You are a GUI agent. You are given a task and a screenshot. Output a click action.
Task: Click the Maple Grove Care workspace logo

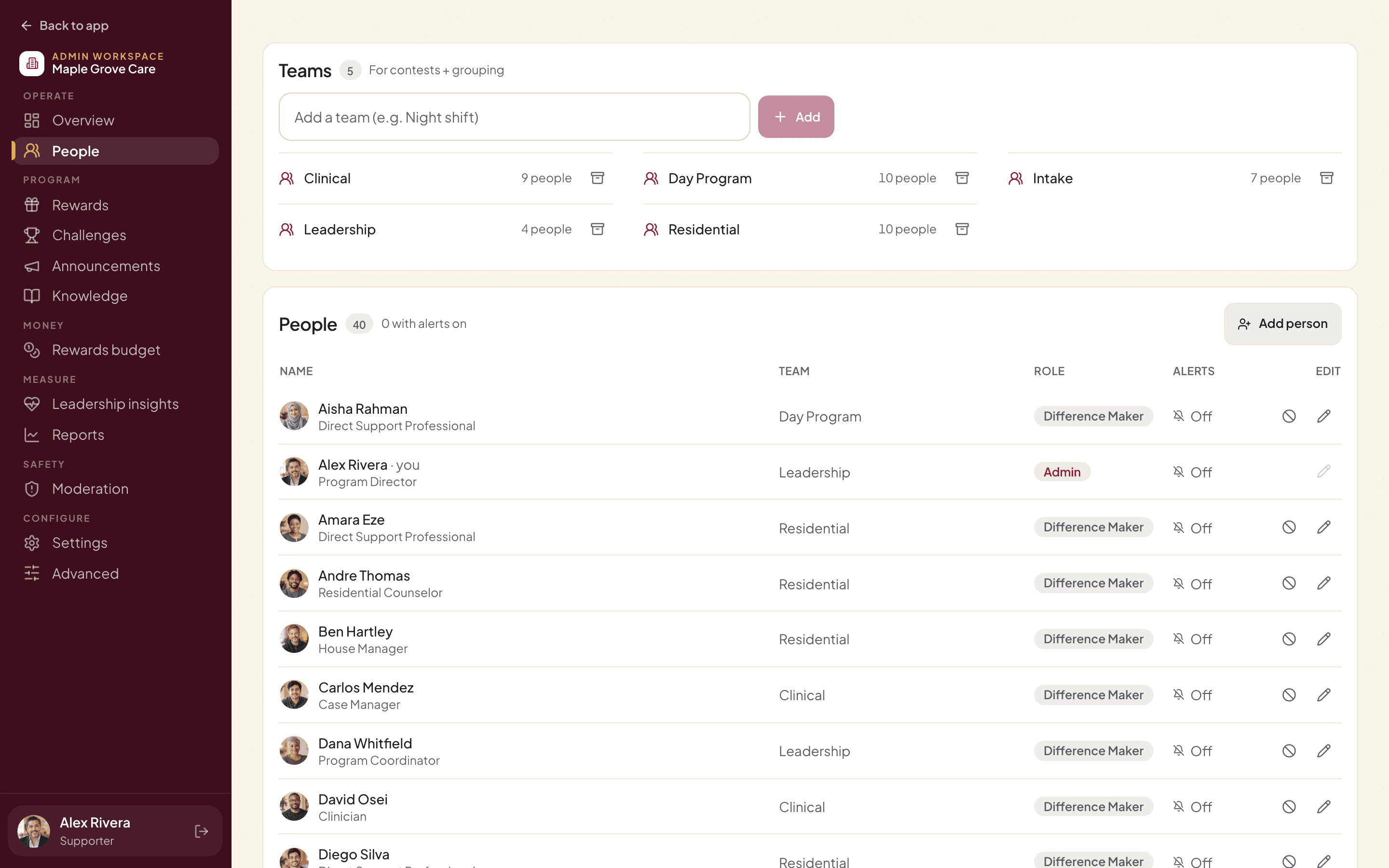coord(31,63)
